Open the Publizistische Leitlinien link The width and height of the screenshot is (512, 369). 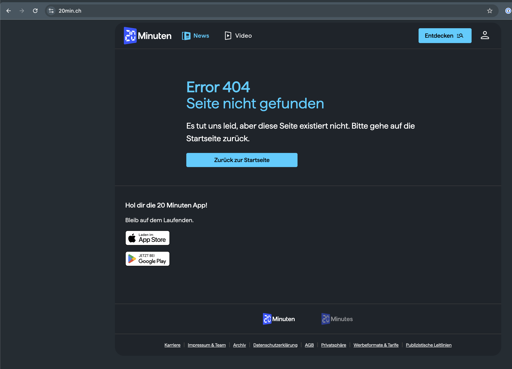click(x=429, y=345)
